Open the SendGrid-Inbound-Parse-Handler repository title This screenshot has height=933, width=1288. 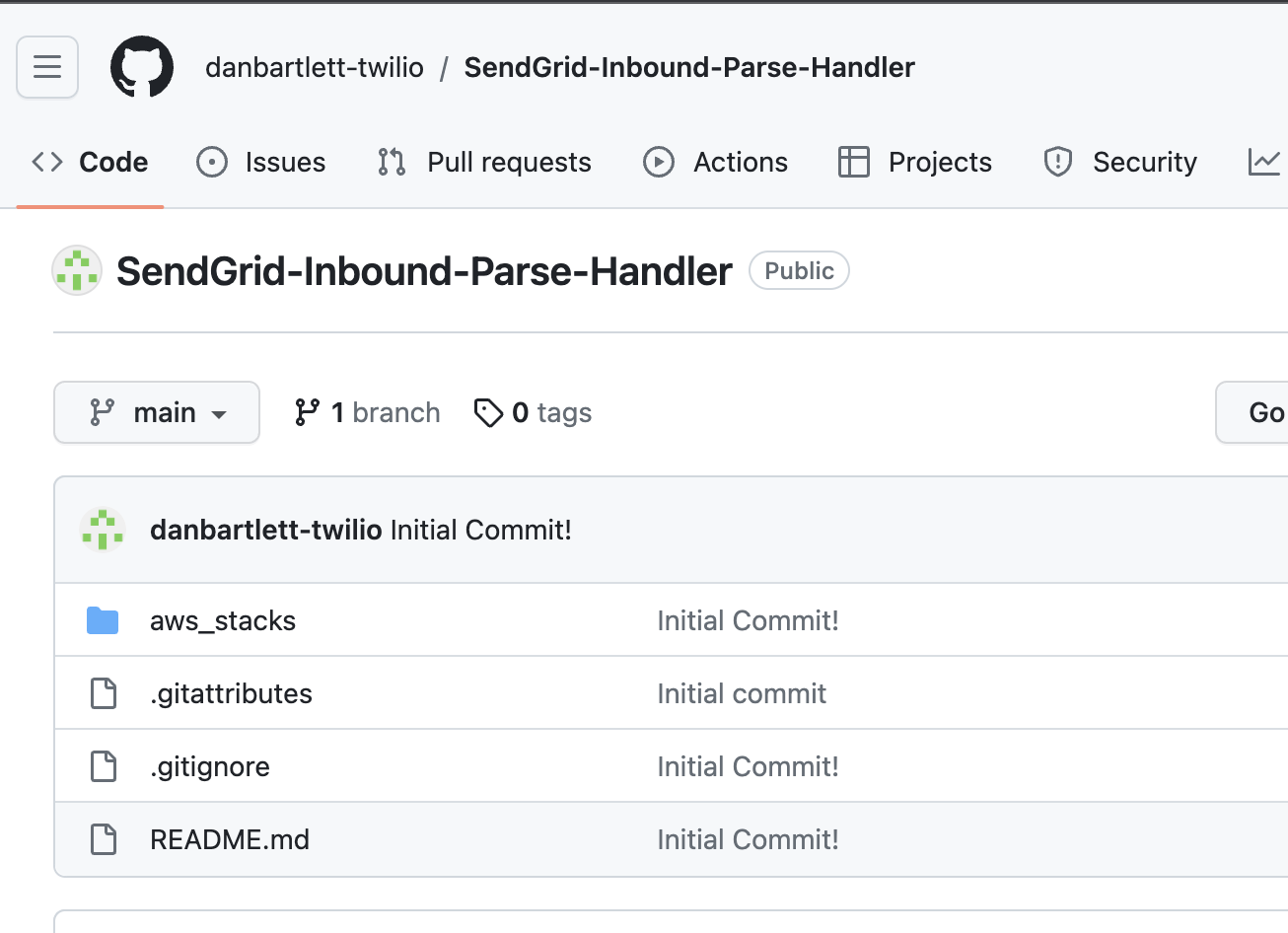[424, 271]
